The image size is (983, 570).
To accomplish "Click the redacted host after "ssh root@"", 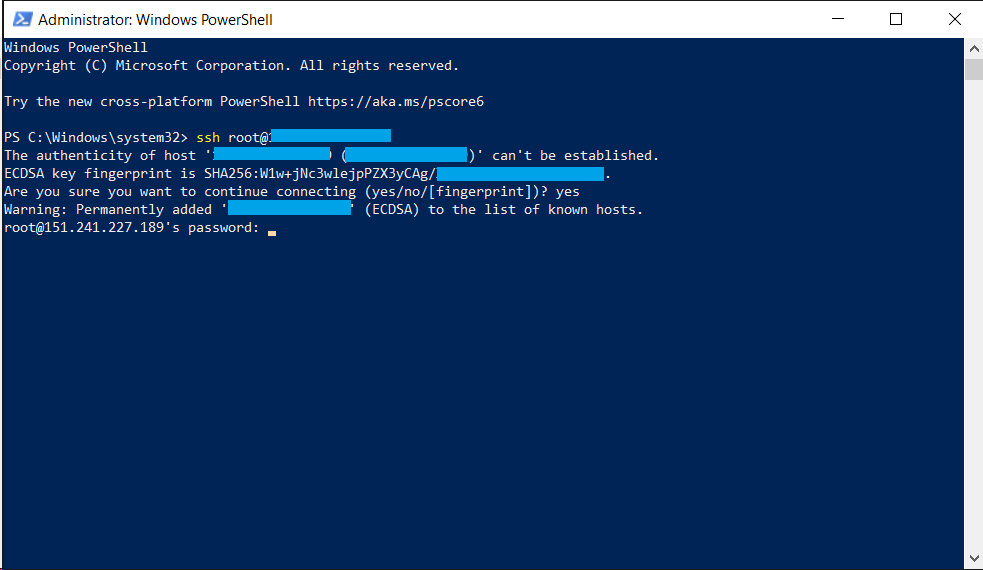I will tap(330, 137).
